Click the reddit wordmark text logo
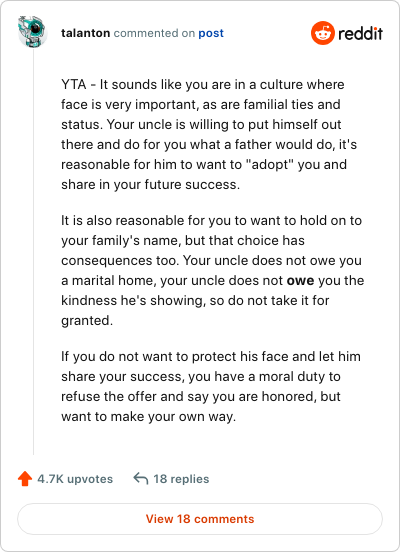Screen dimensions: 400x552 tap(360, 33)
